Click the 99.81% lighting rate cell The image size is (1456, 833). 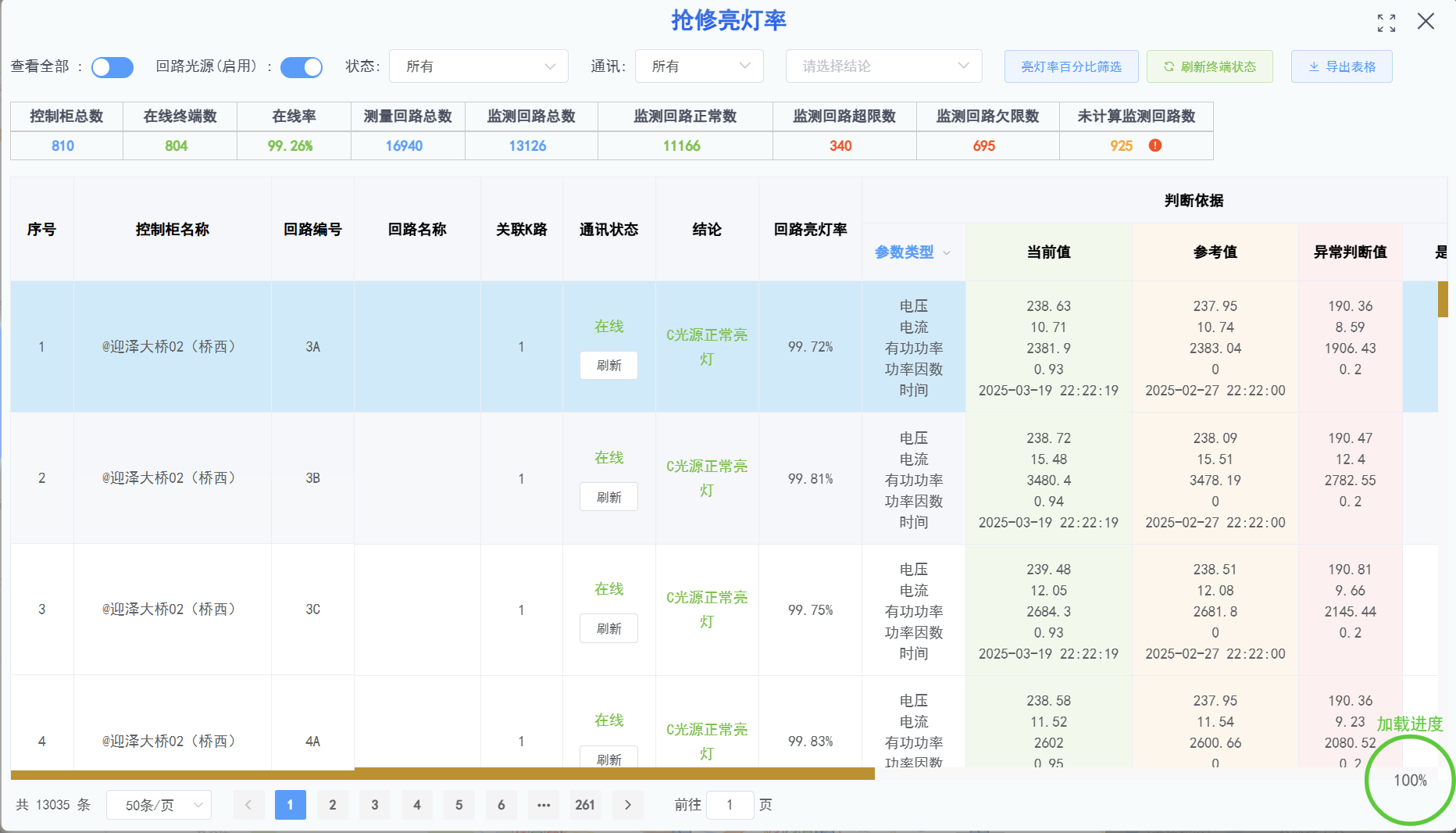pyautogui.click(x=810, y=478)
